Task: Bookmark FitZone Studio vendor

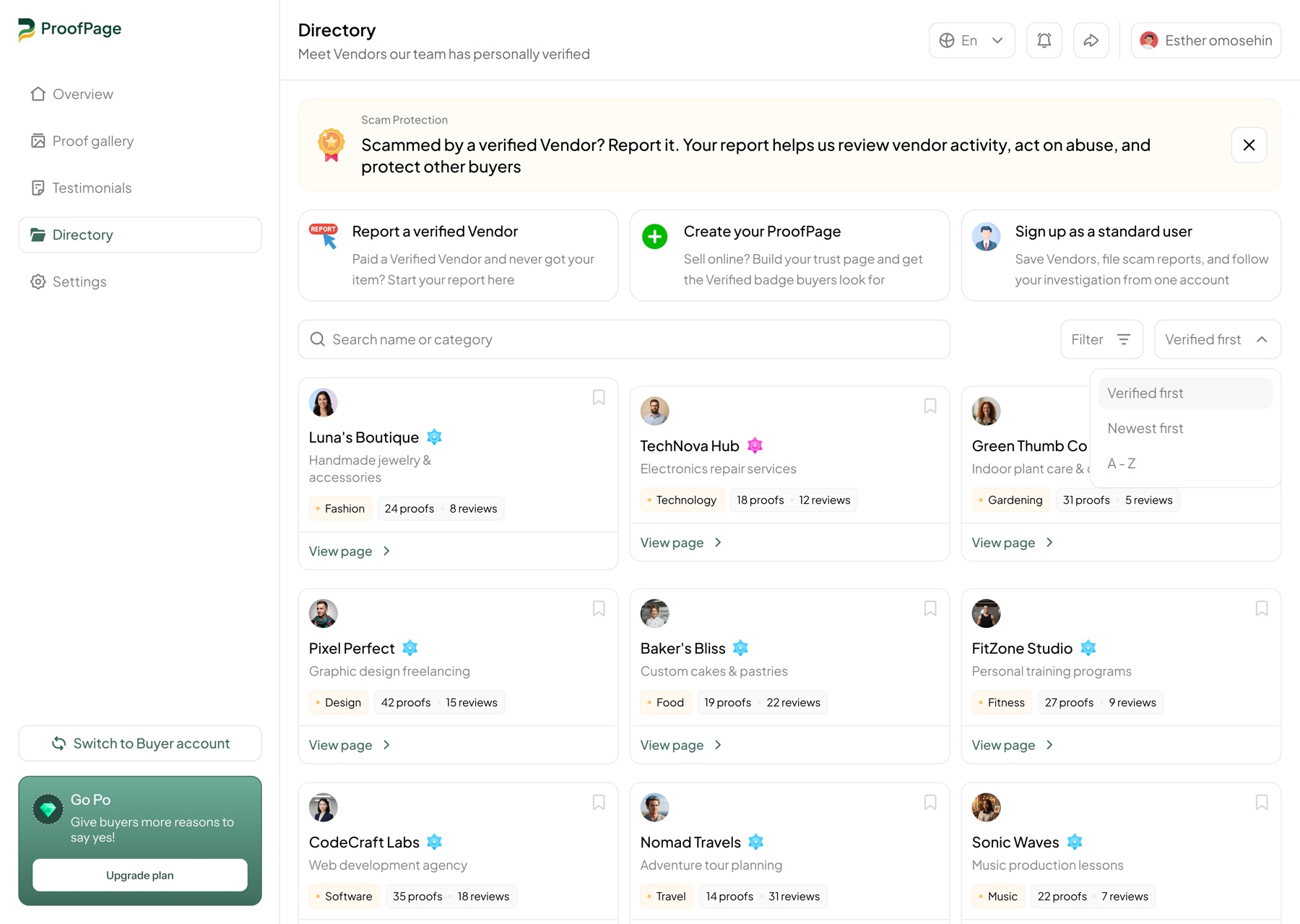Action: 1262,609
